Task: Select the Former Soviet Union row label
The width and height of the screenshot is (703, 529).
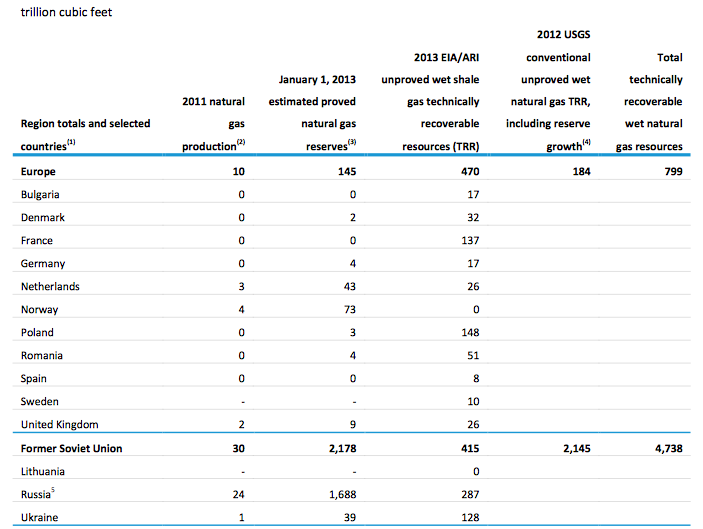Action: pyautogui.click(x=71, y=448)
